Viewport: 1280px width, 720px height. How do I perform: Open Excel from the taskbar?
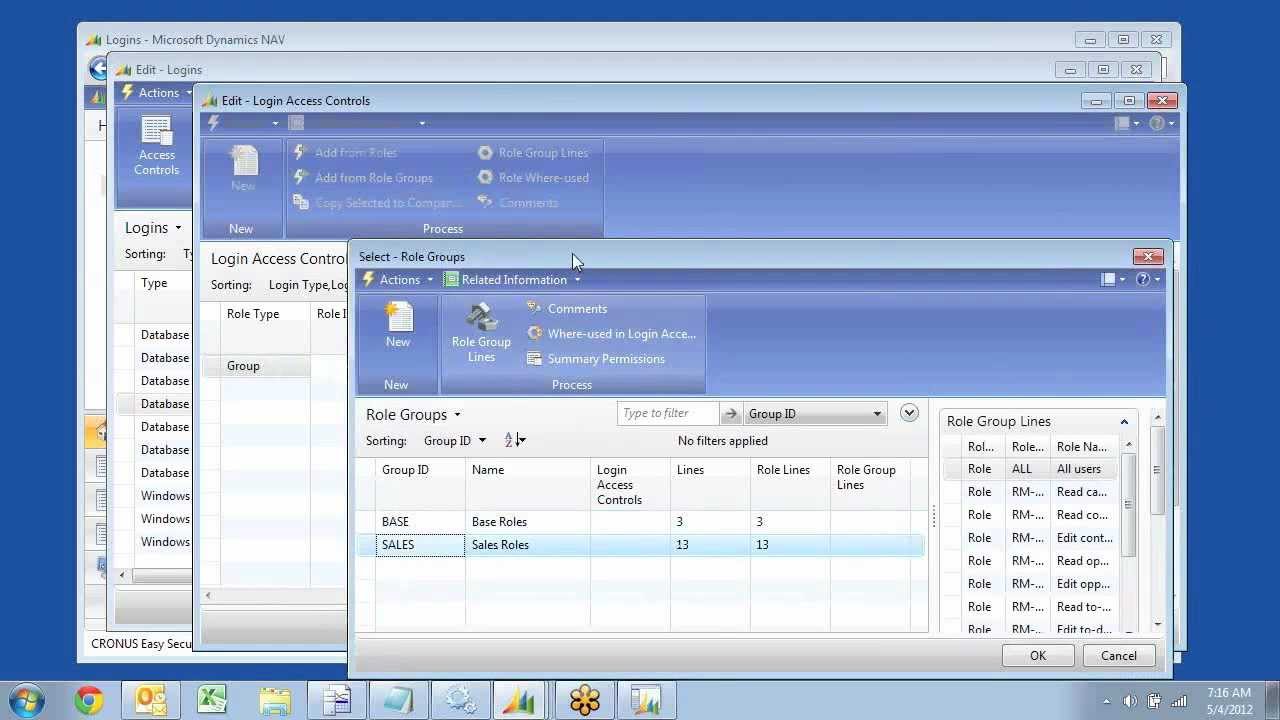[213, 700]
